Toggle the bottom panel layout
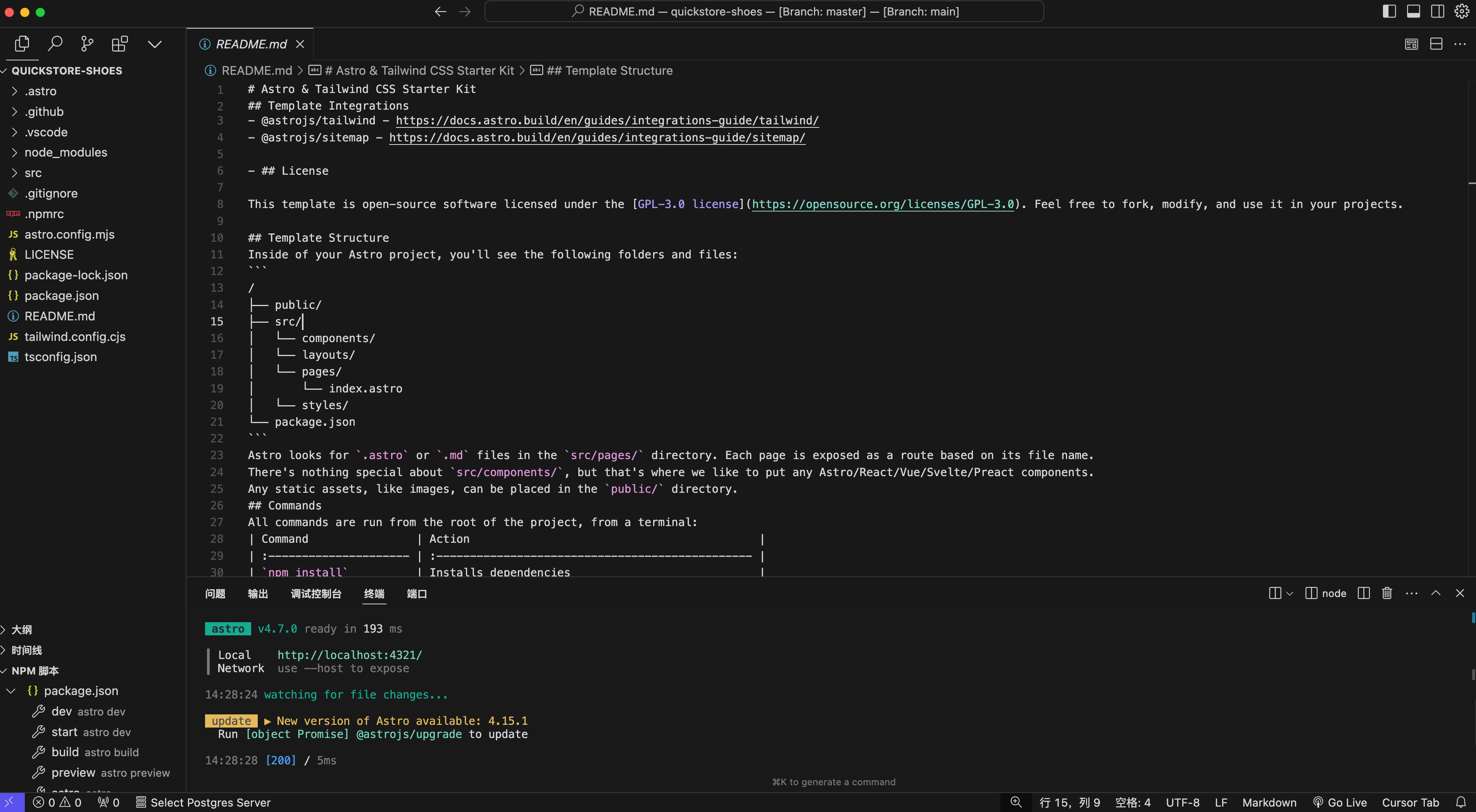Viewport: 1476px width, 812px height. (x=1413, y=12)
